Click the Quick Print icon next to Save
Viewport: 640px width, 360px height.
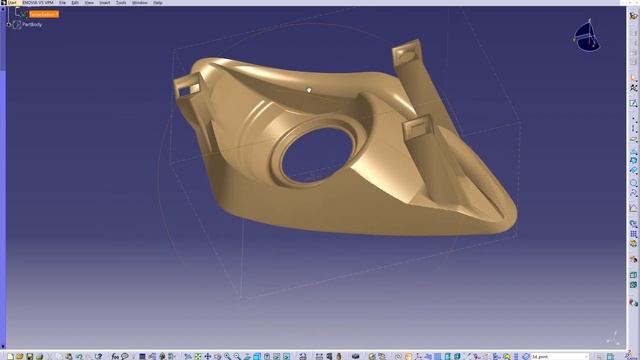(39, 356)
